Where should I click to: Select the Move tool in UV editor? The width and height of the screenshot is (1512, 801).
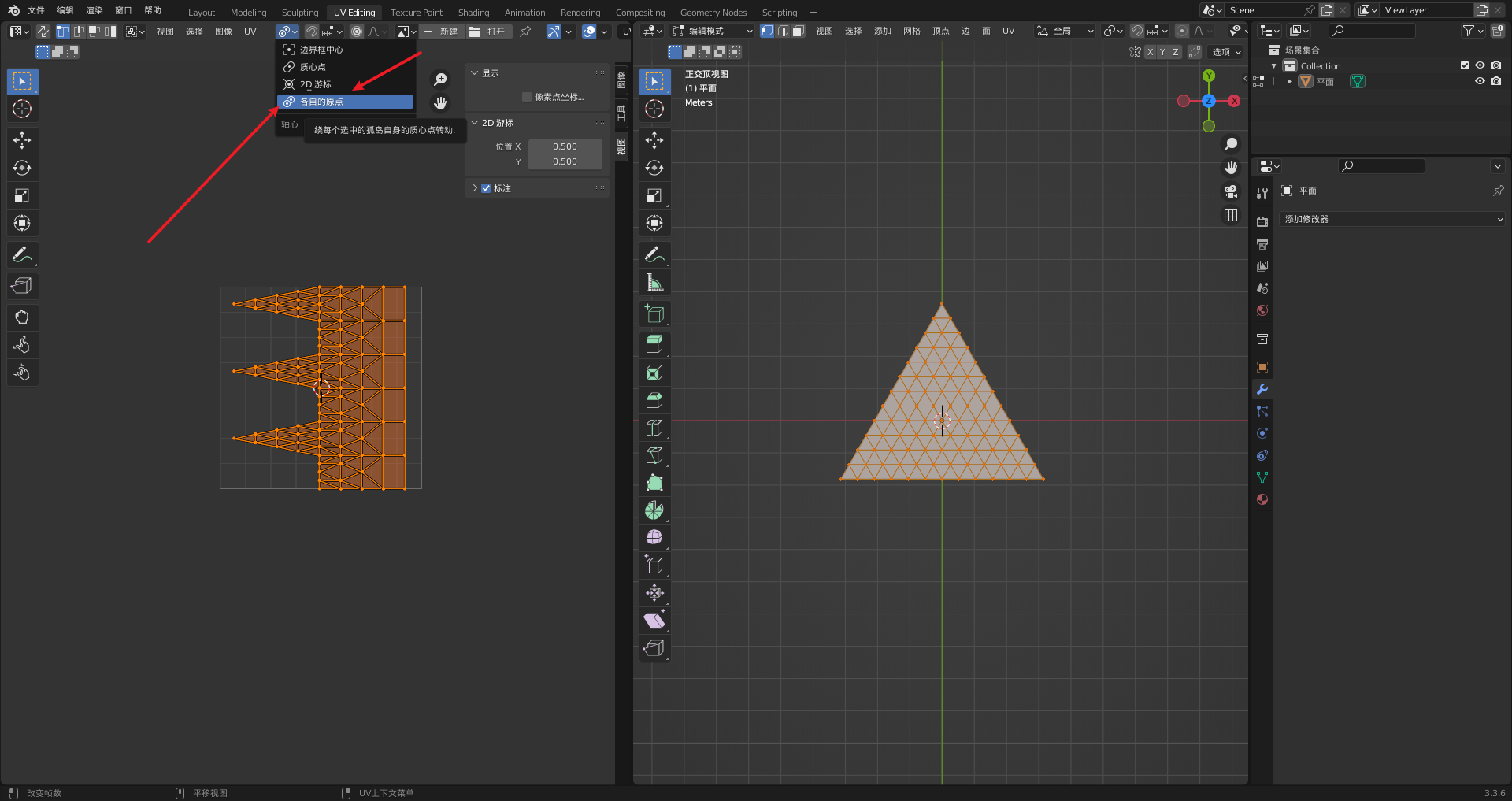click(x=22, y=140)
